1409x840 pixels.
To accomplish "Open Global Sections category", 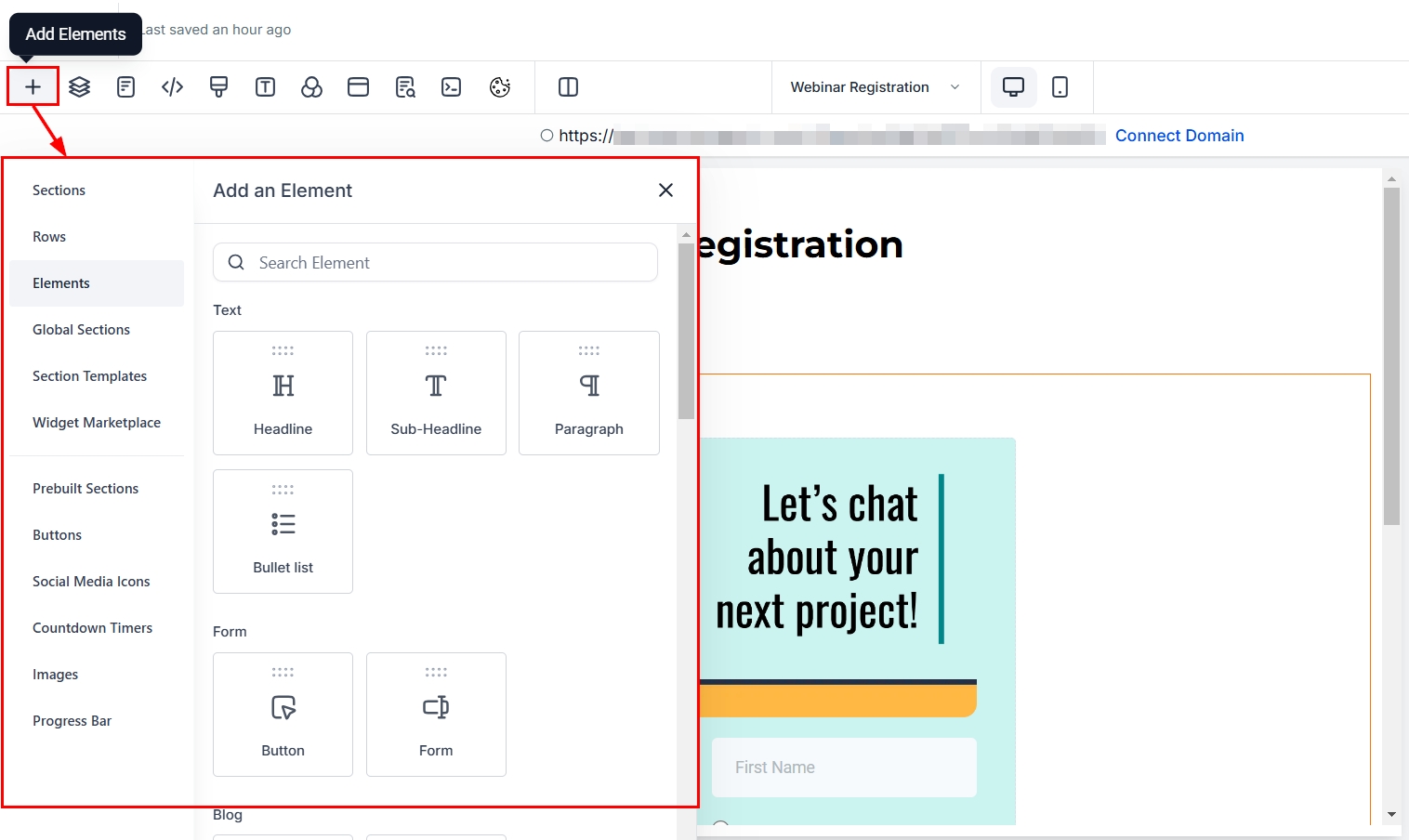I will (81, 330).
